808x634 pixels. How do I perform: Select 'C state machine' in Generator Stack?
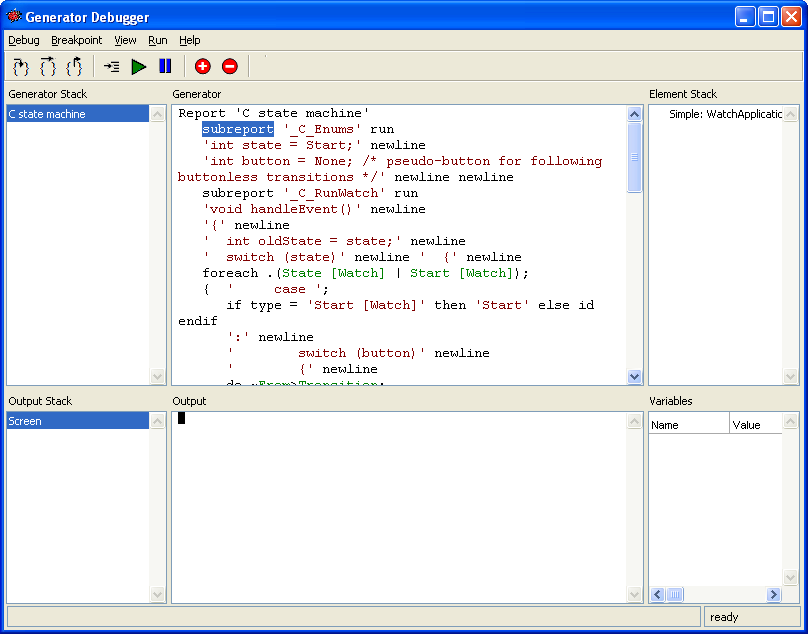pyautogui.click(x=47, y=114)
